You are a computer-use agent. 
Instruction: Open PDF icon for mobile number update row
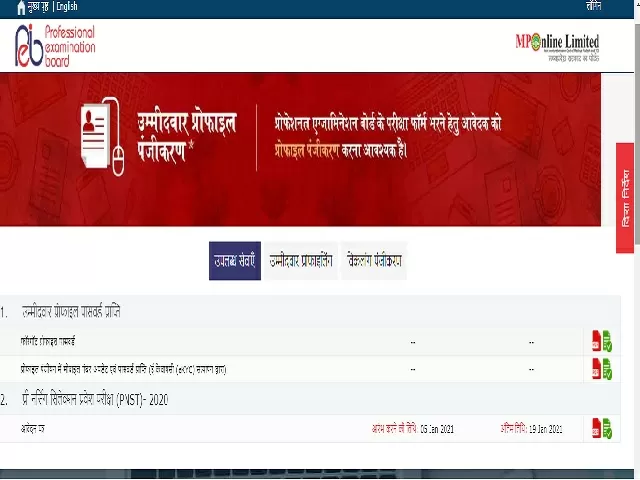596,369
